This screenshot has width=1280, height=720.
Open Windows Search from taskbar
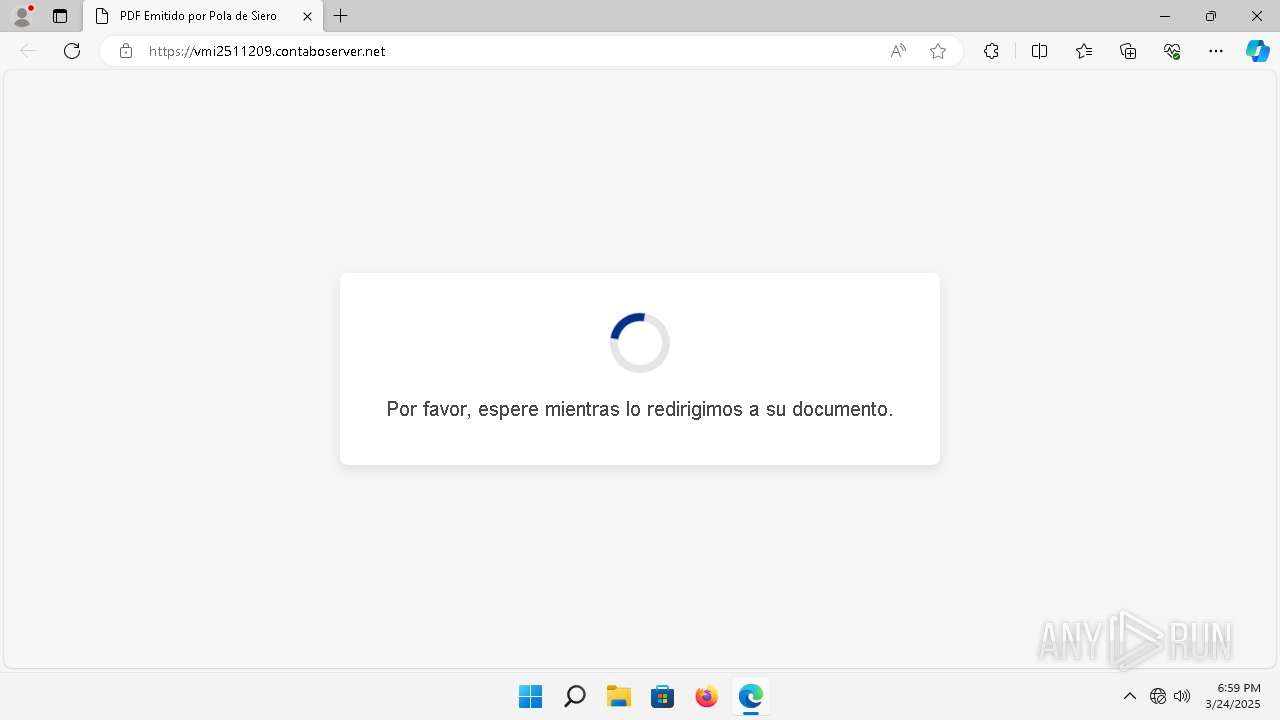(x=574, y=696)
